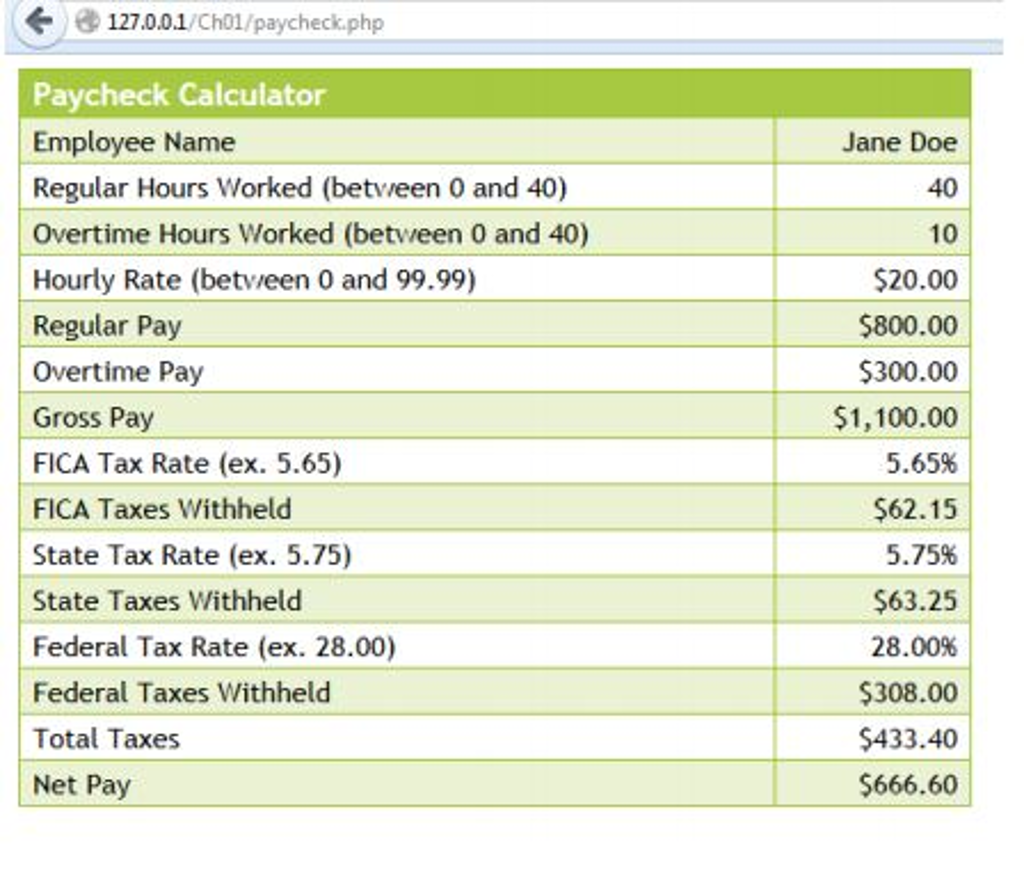This screenshot has height=871, width=1024.
Task: Select the $20.00 hourly rate value
Action: click(925, 280)
